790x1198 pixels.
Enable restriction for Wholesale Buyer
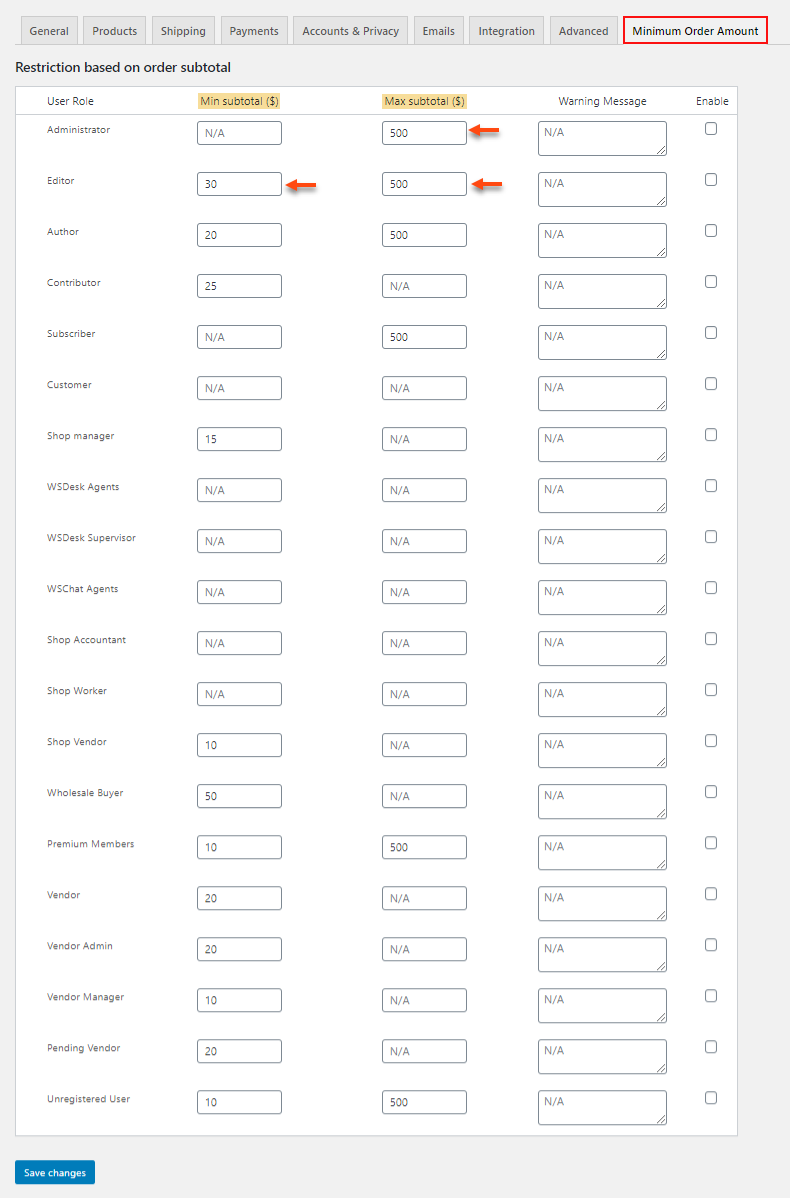click(711, 792)
